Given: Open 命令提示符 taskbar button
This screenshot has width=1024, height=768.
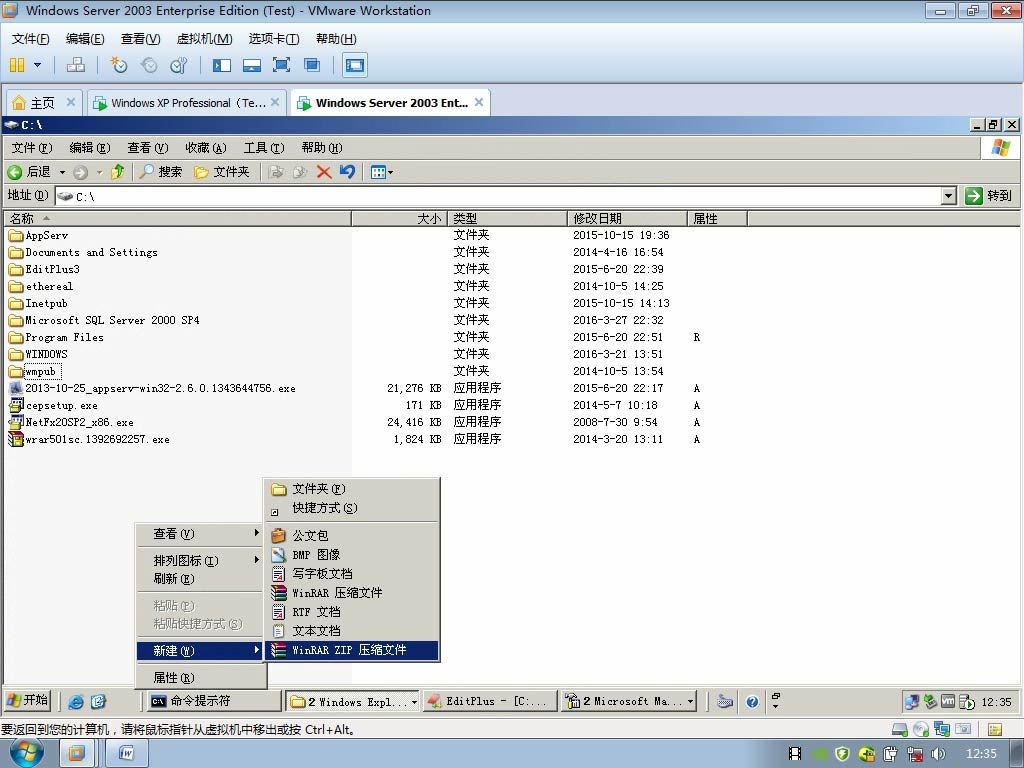Looking at the screenshot, I should pos(213,701).
